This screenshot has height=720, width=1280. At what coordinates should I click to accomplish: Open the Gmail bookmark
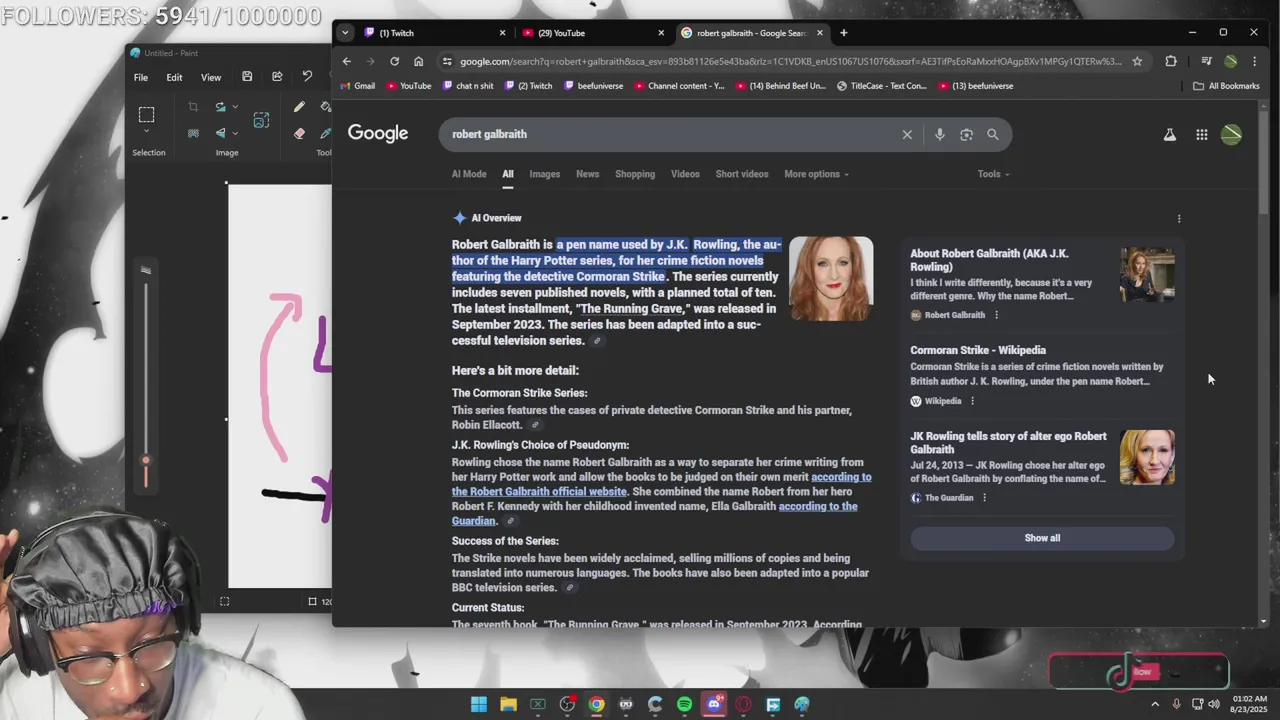click(x=357, y=86)
